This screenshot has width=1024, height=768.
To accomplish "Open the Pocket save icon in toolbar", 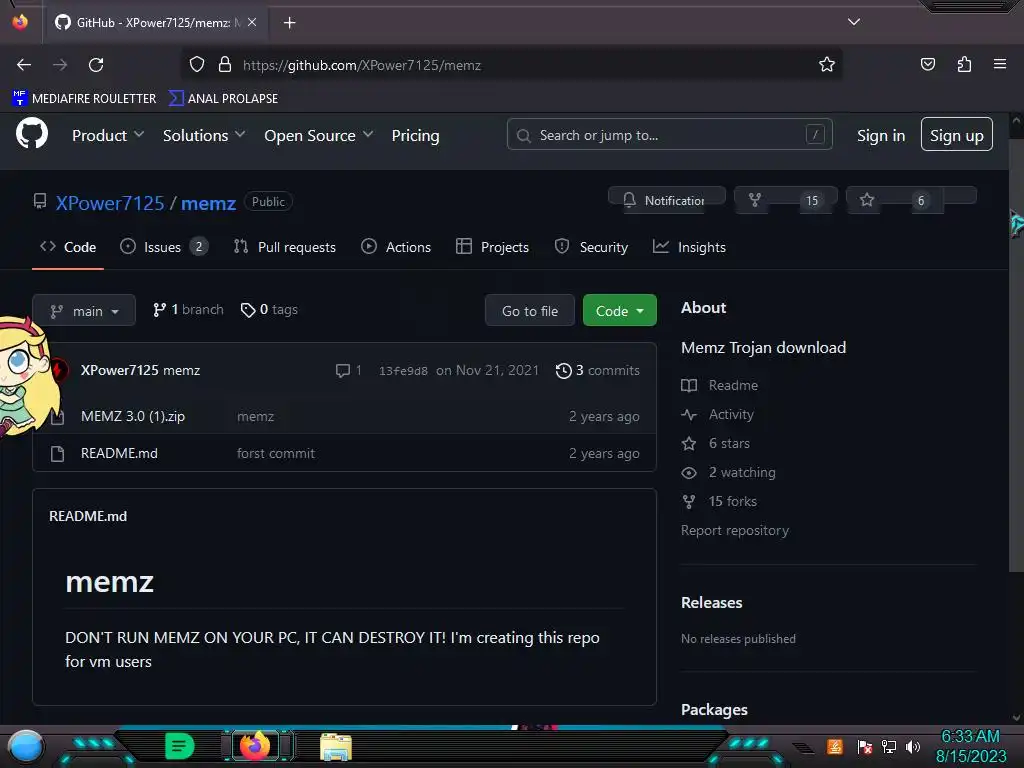I will [x=927, y=64].
